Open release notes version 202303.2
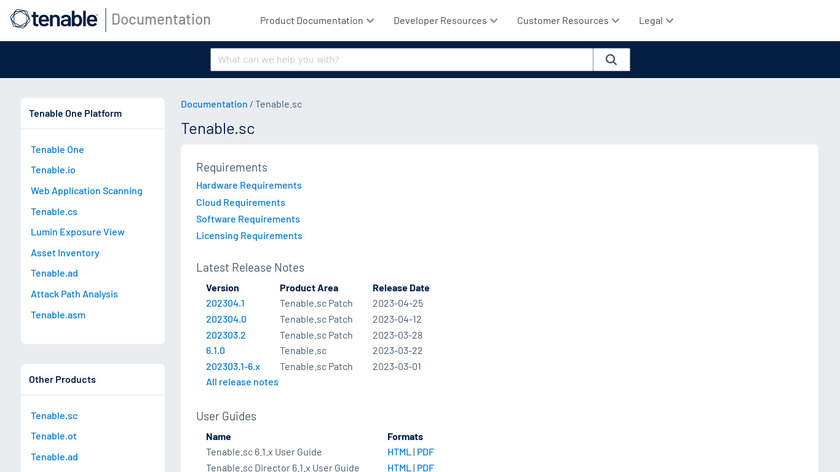Screen dimensions: 840x472 pos(226,335)
